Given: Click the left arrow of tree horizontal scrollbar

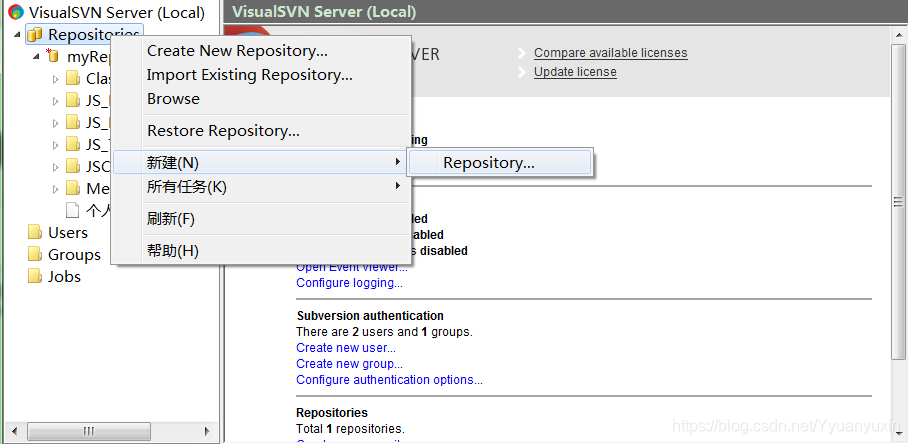Looking at the screenshot, I should click(x=14, y=431).
